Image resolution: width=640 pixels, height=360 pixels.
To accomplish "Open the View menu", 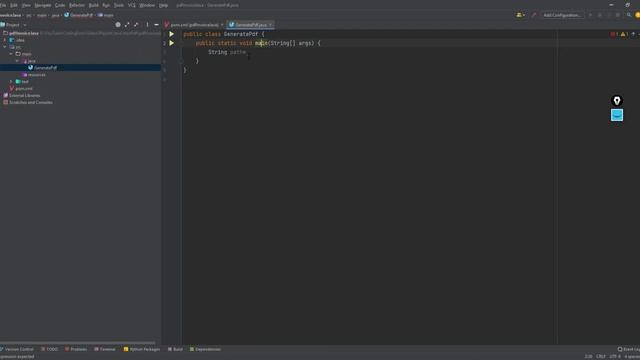I will pyautogui.click(x=26, y=5).
